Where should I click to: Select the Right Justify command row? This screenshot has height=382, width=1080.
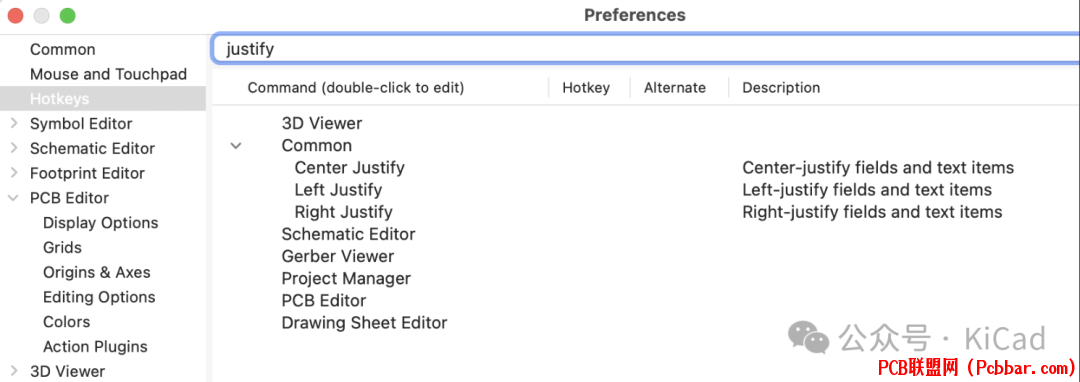[x=646, y=212]
